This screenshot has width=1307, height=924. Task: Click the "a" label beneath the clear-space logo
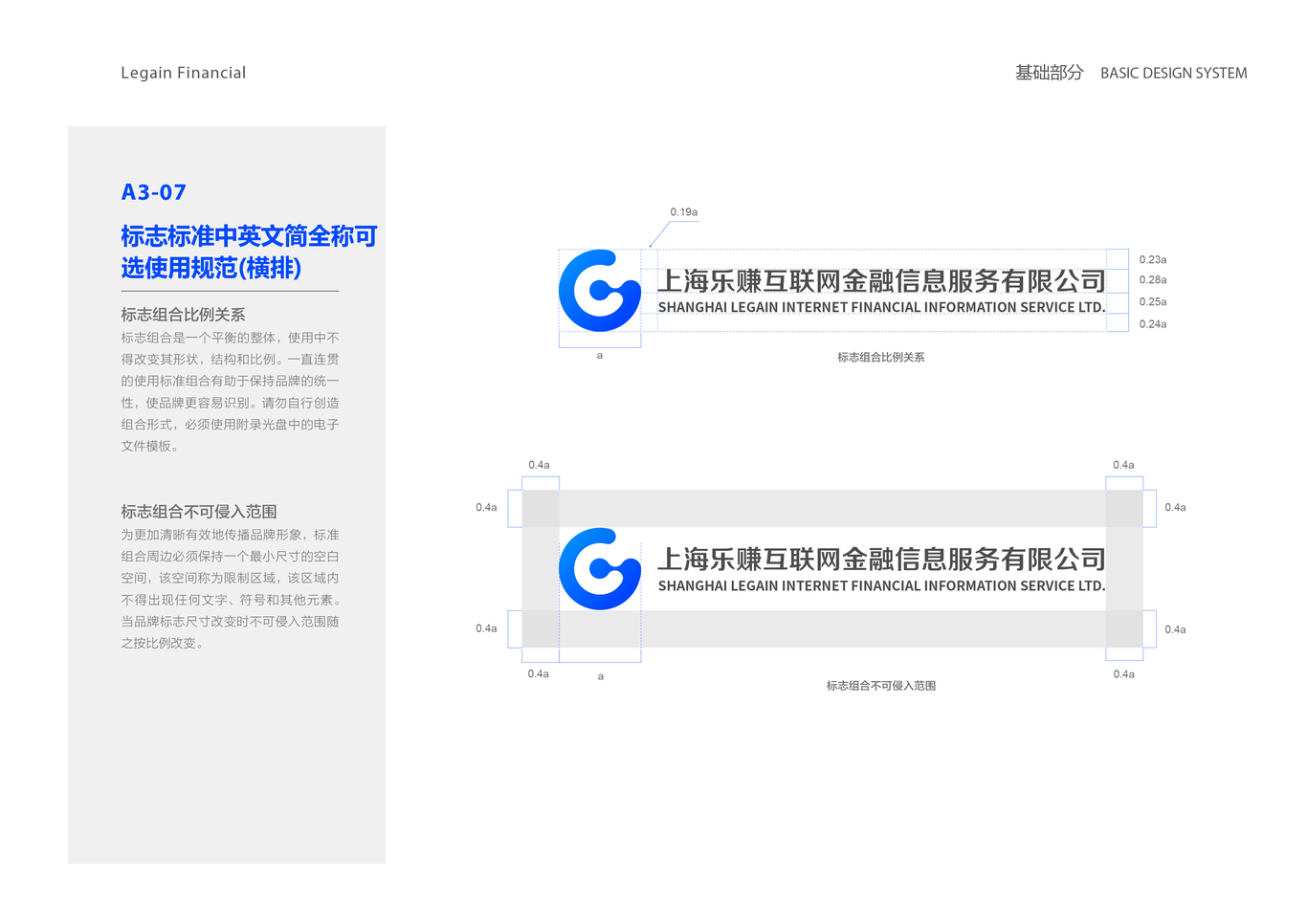click(x=601, y=676)
